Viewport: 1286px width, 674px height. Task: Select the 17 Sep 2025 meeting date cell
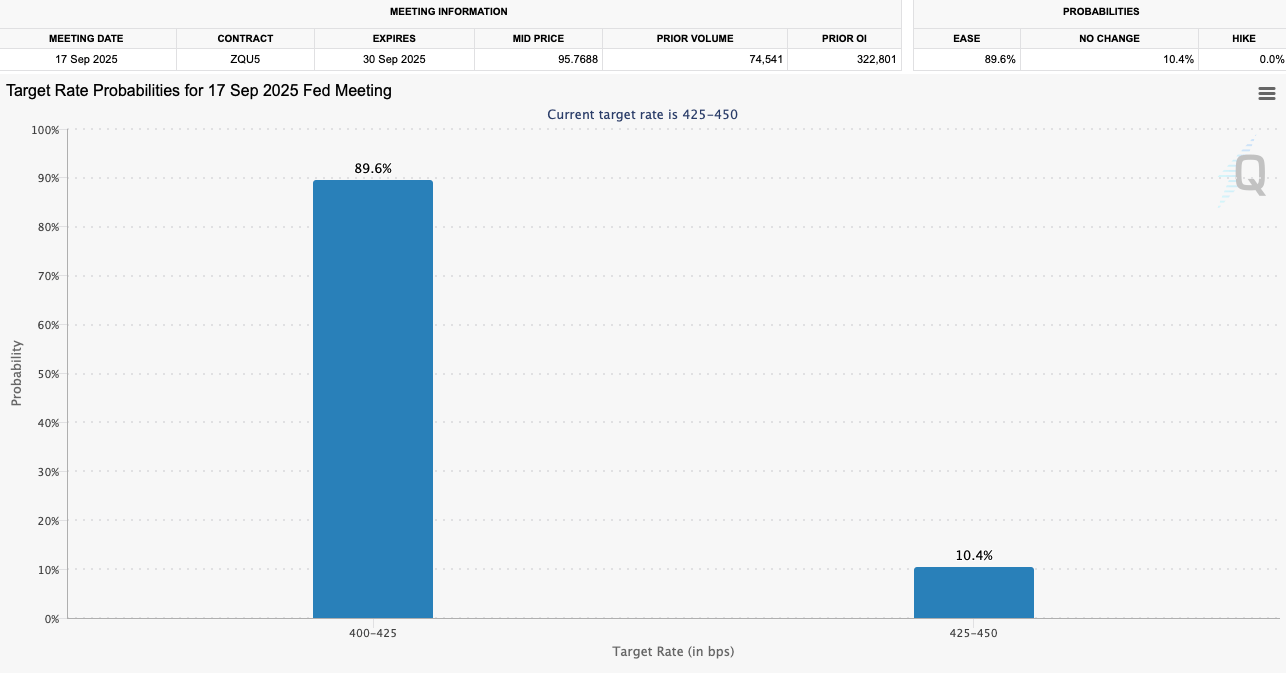coord(86,59)
